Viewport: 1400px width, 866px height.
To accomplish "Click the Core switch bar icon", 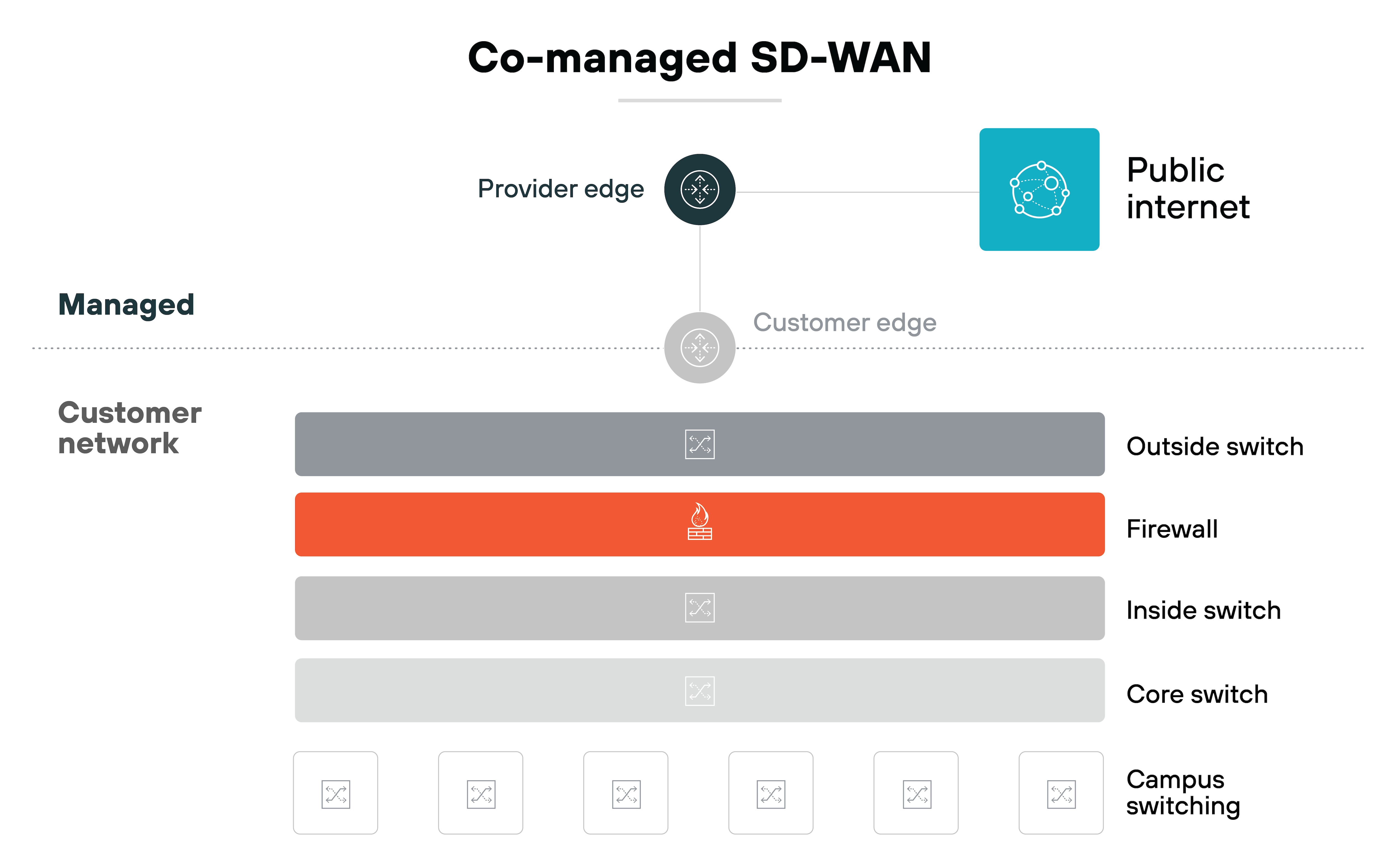I will click(x=699, y=691).
